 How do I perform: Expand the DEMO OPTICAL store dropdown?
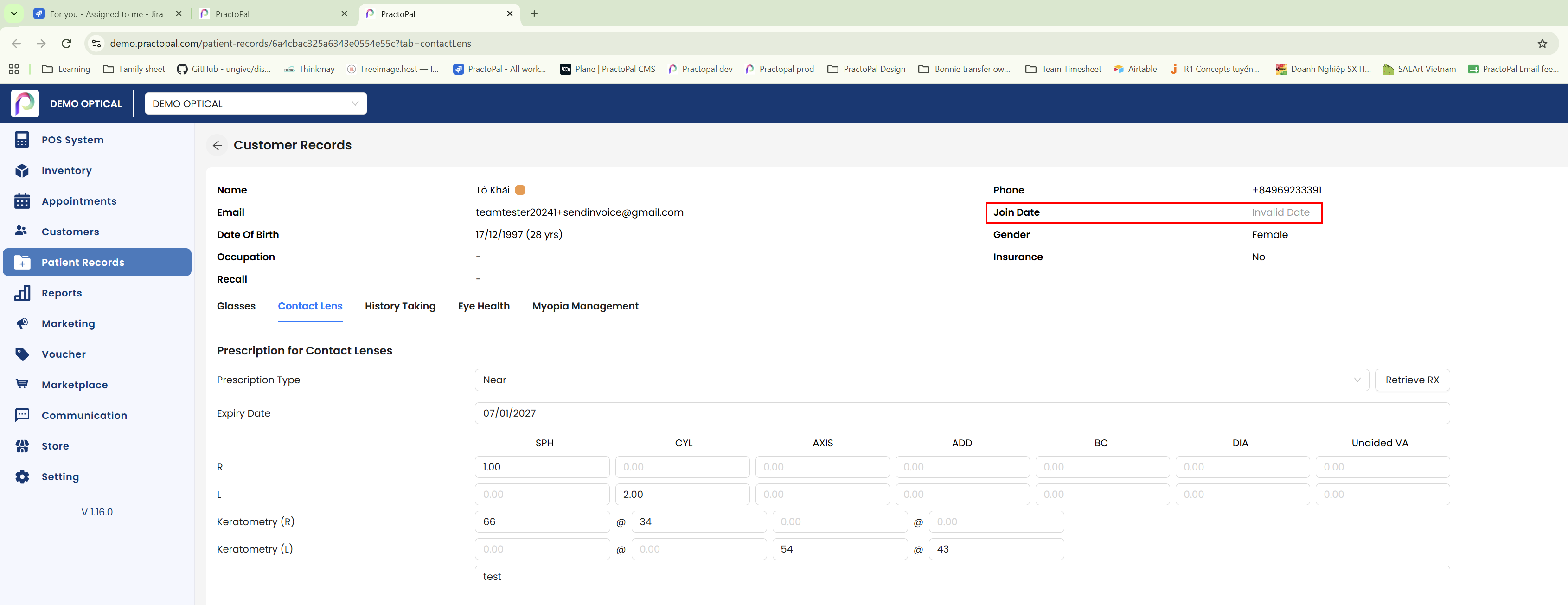coord(256,103)
